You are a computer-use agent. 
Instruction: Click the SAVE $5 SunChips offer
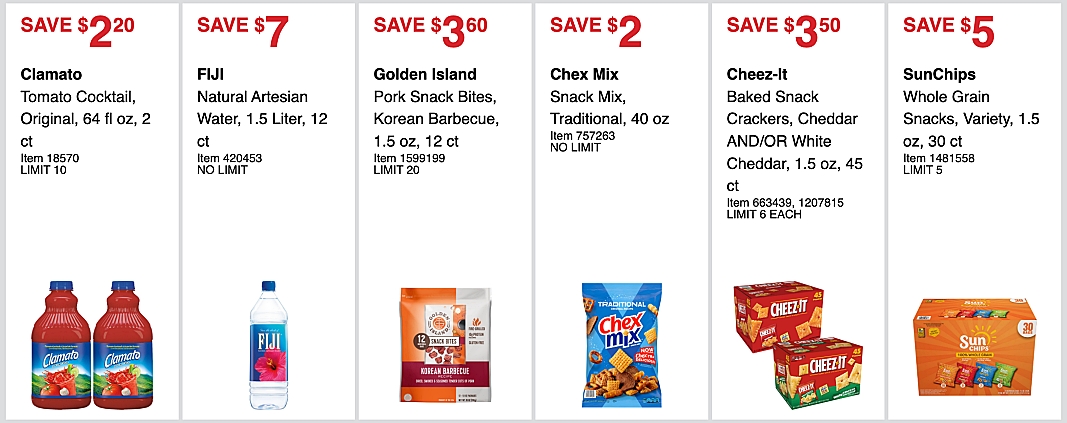point(948,30)
